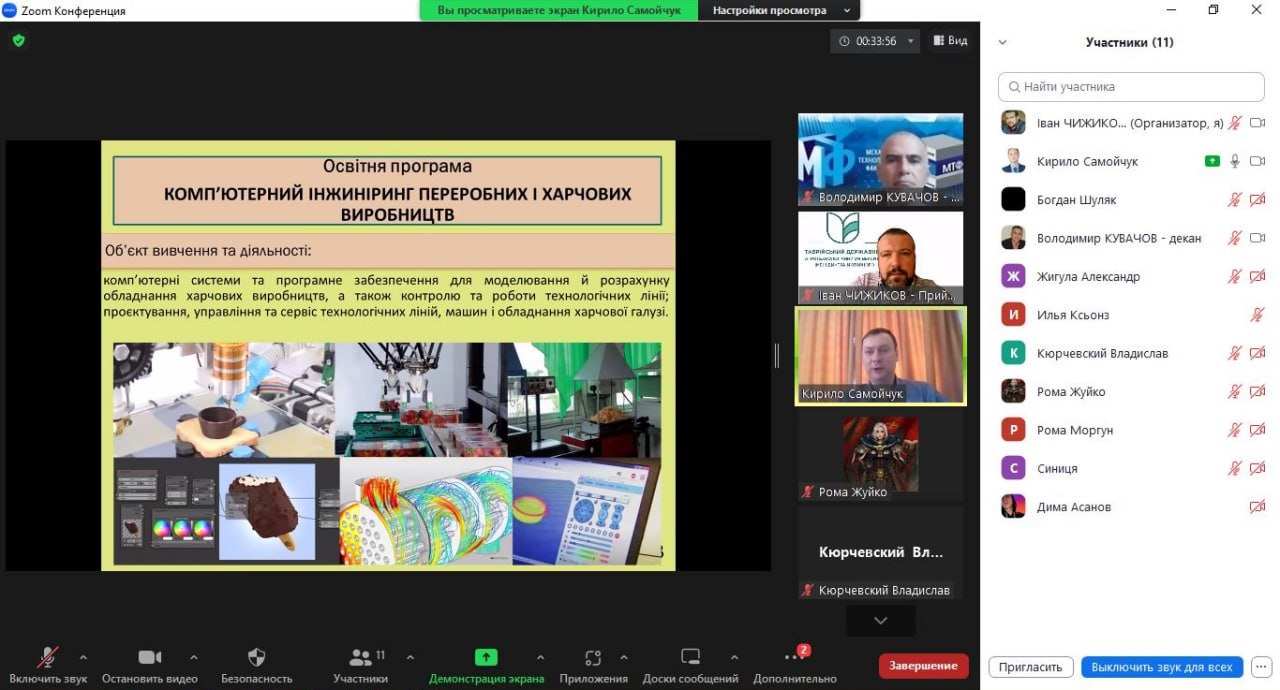Viewport: 1280px width, 690px height.
Task: Click muted mic icon for Рома Жуйко
Action: click(1235, 392)
